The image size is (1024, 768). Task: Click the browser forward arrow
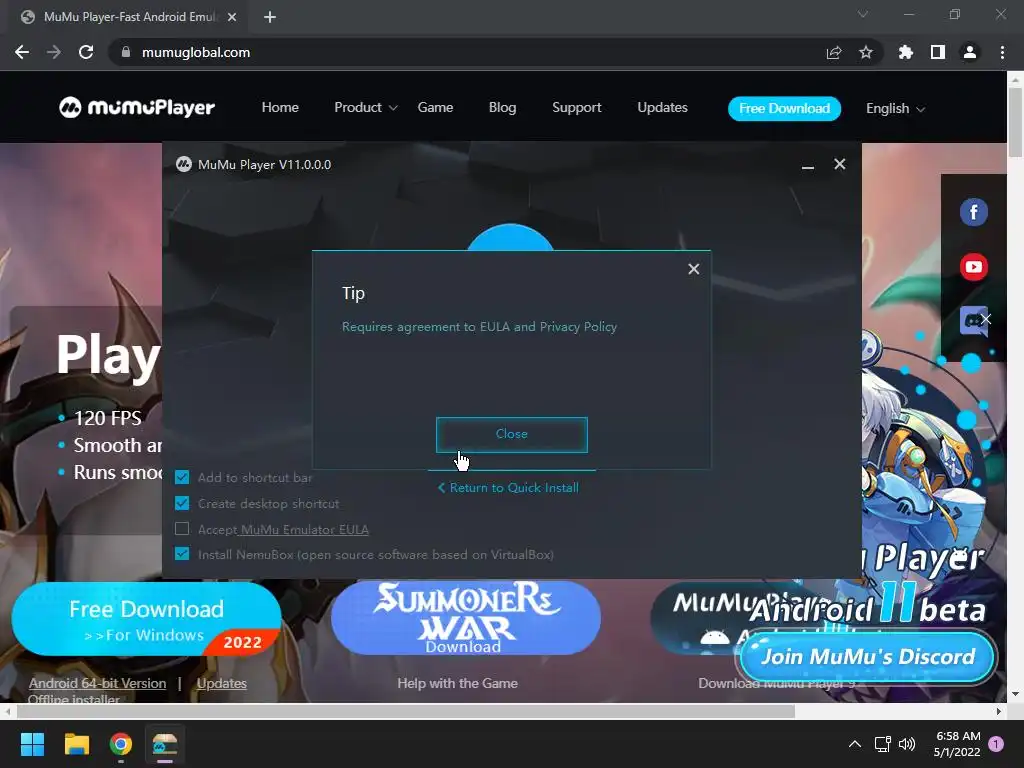coord(54,52)
